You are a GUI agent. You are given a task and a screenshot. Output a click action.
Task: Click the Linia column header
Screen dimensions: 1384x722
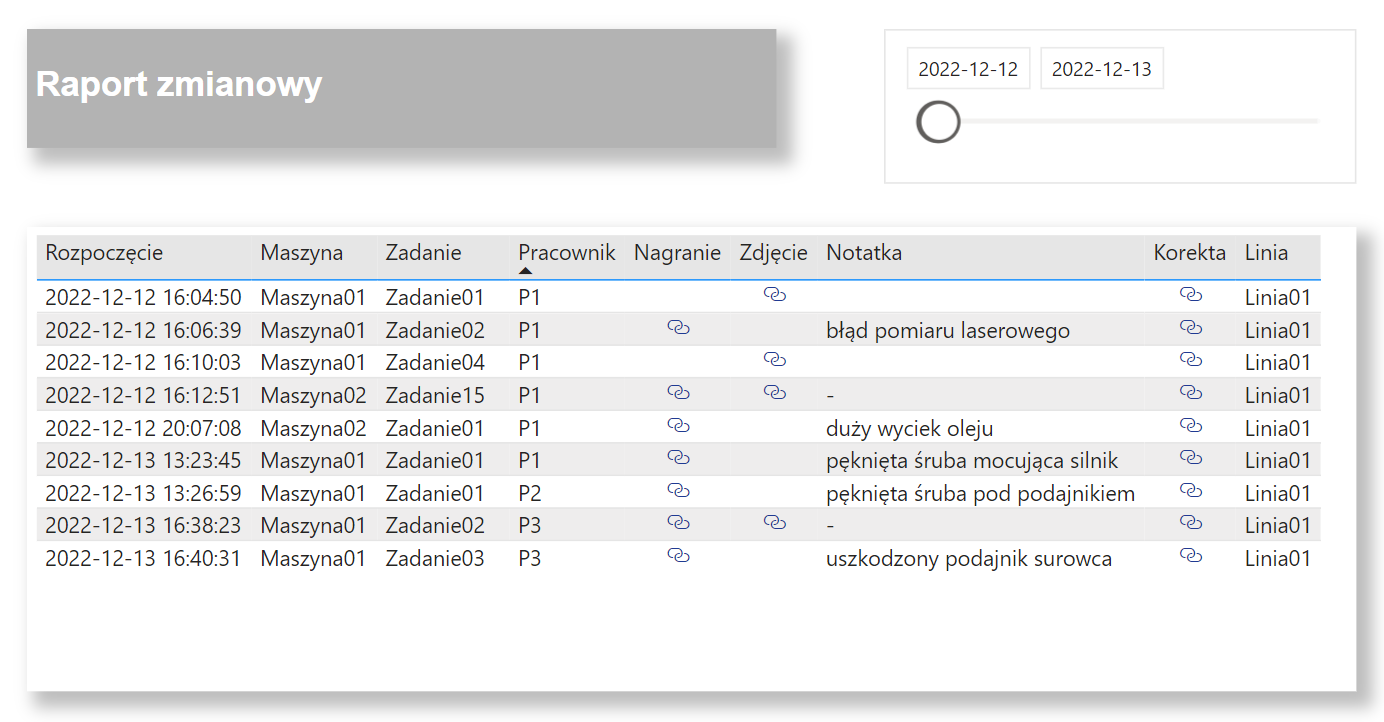coord(1266,253)
